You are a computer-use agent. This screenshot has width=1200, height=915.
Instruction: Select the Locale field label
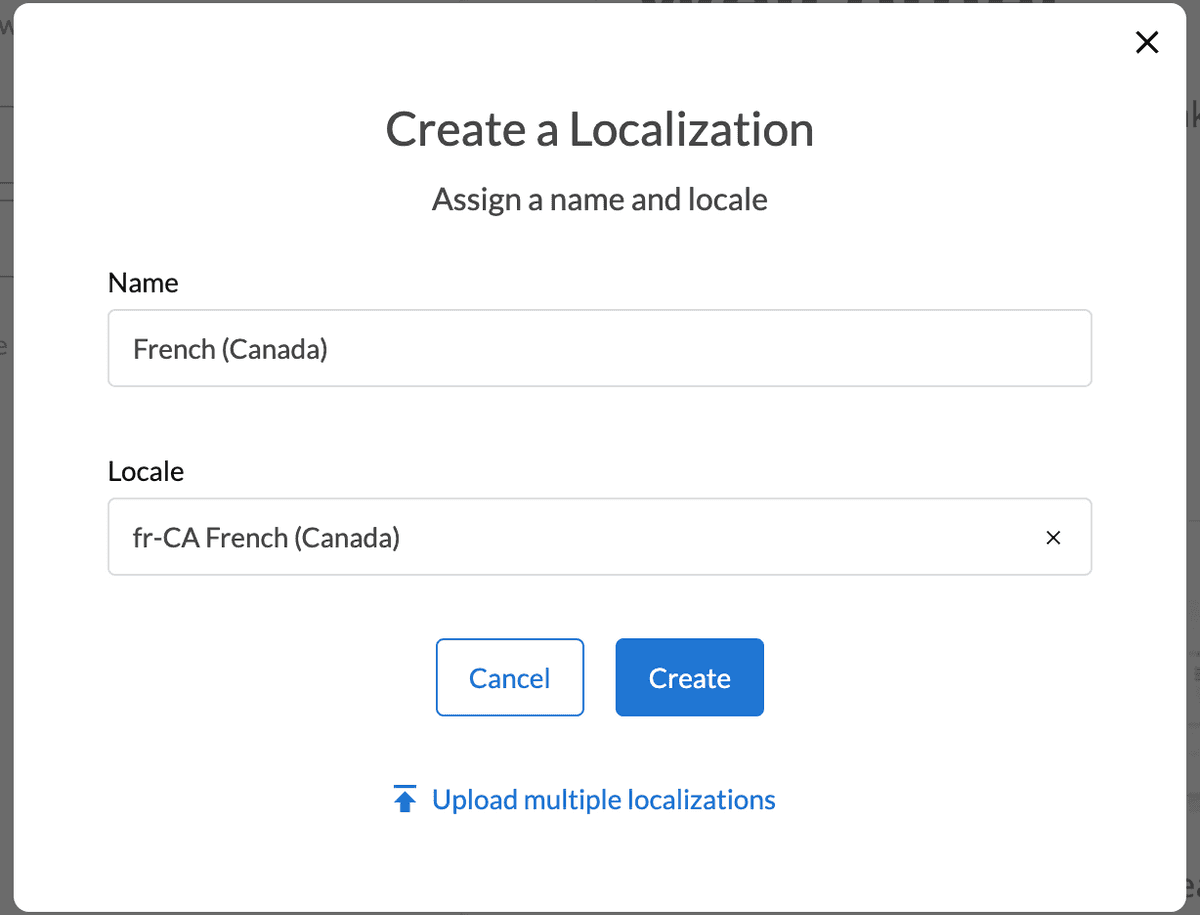[146, 472]
